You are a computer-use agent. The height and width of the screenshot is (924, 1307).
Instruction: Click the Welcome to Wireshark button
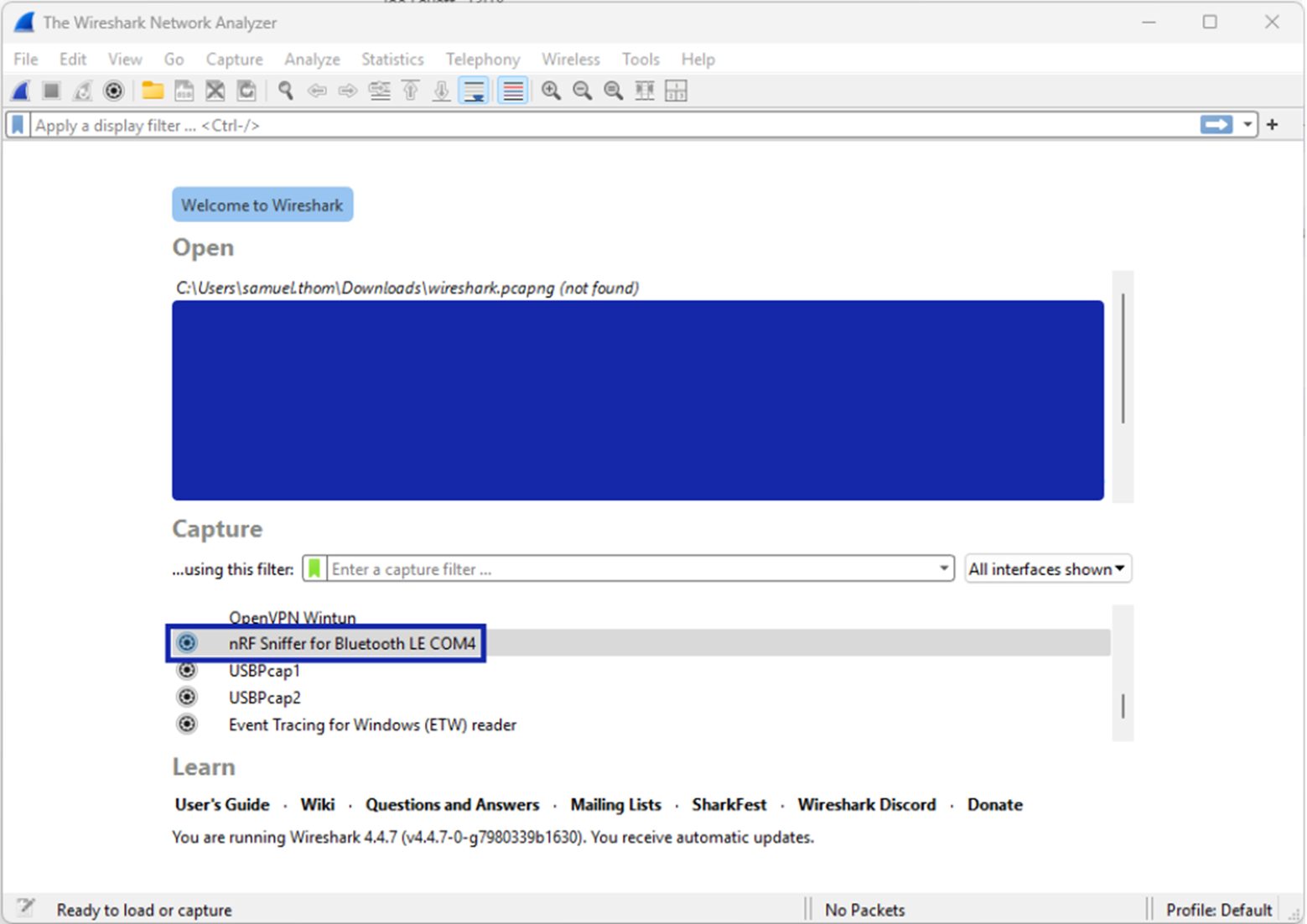coord(262,205)
